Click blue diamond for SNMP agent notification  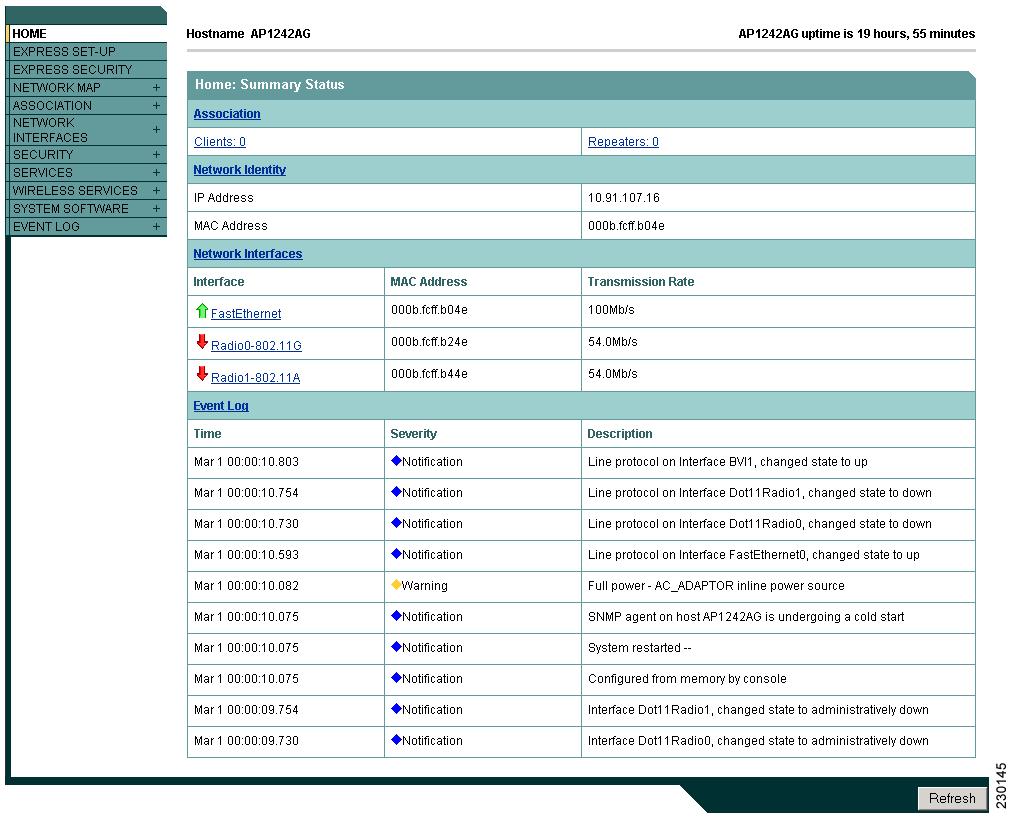pos(396,616)
